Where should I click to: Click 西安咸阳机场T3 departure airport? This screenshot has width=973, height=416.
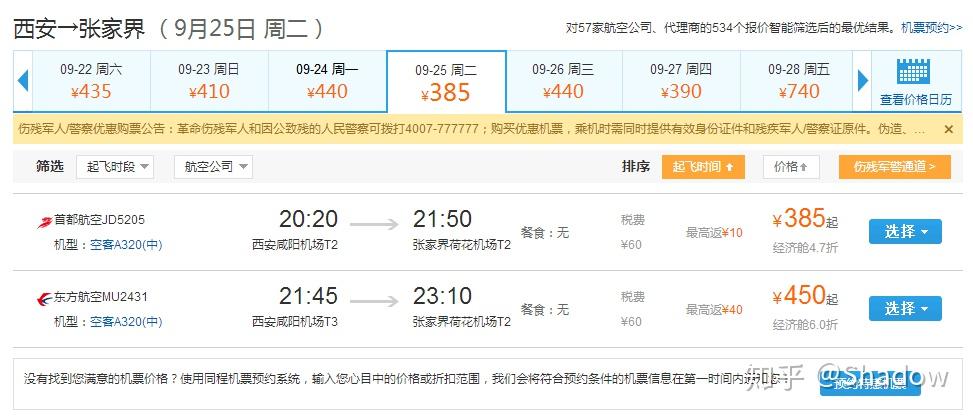point(295,322)
